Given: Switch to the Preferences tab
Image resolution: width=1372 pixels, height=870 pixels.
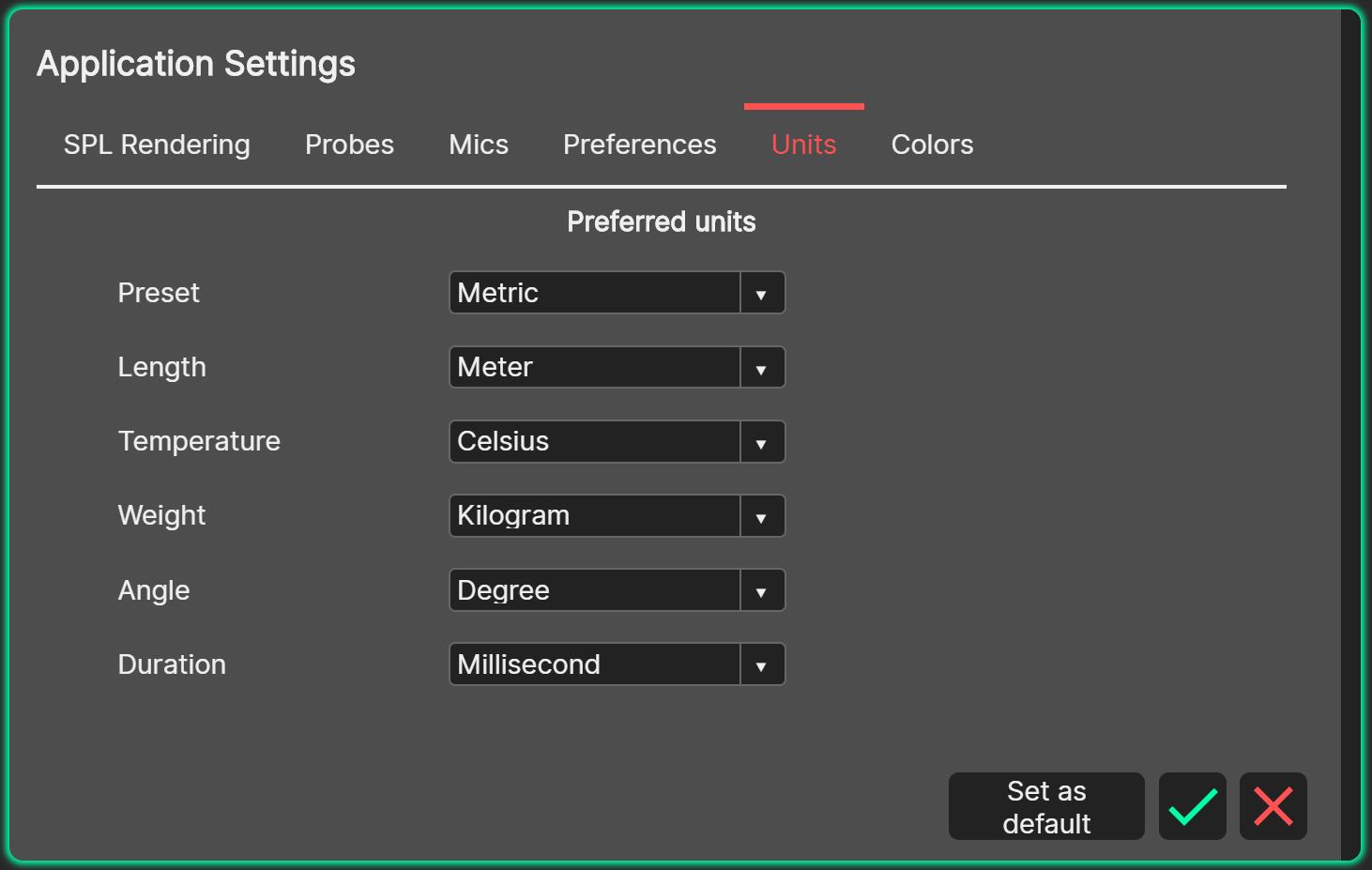Looking at the screenshot, I should click(x=639, y=145).
